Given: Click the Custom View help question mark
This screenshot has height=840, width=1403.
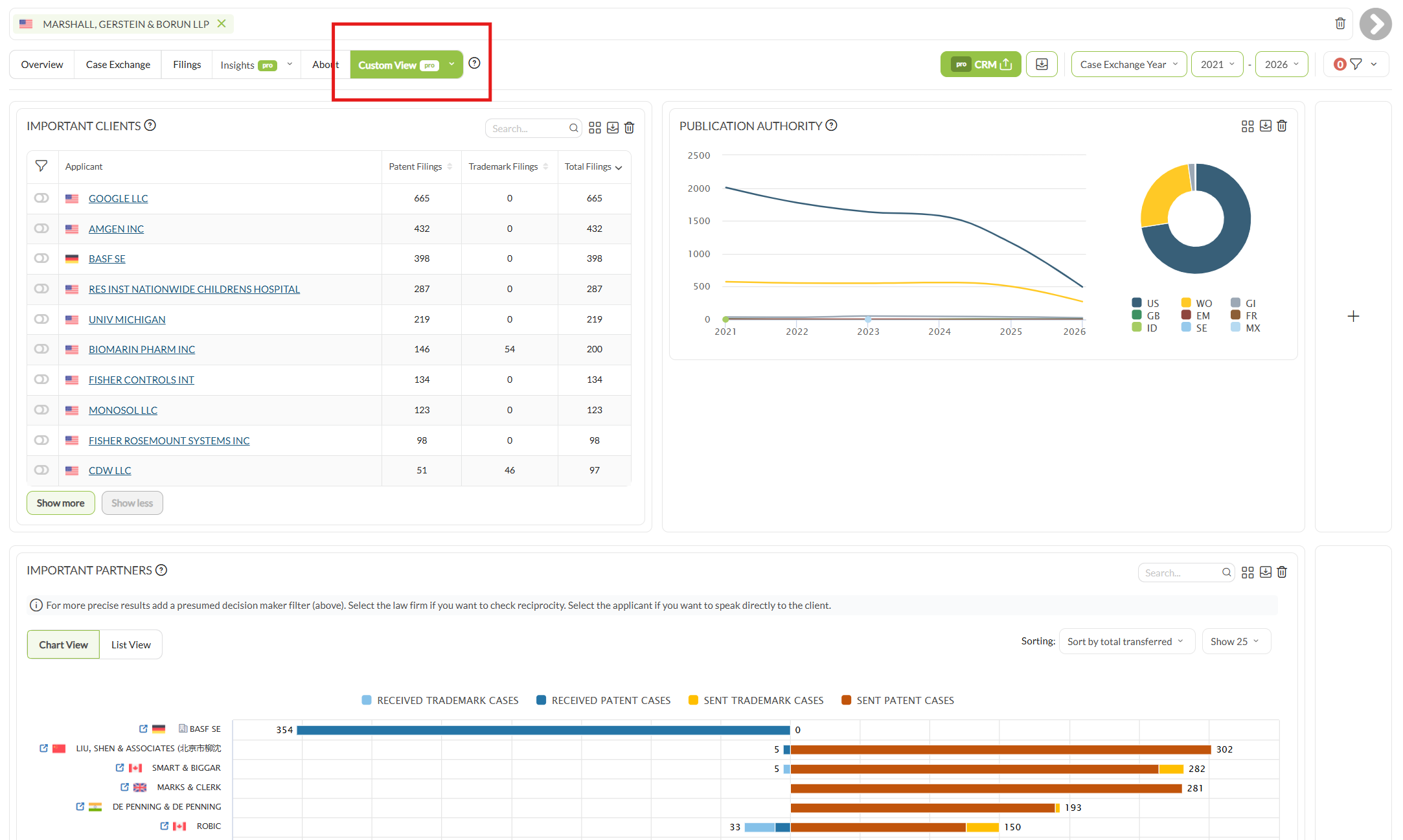Looking at the screenshot, I should coord(475,63).
